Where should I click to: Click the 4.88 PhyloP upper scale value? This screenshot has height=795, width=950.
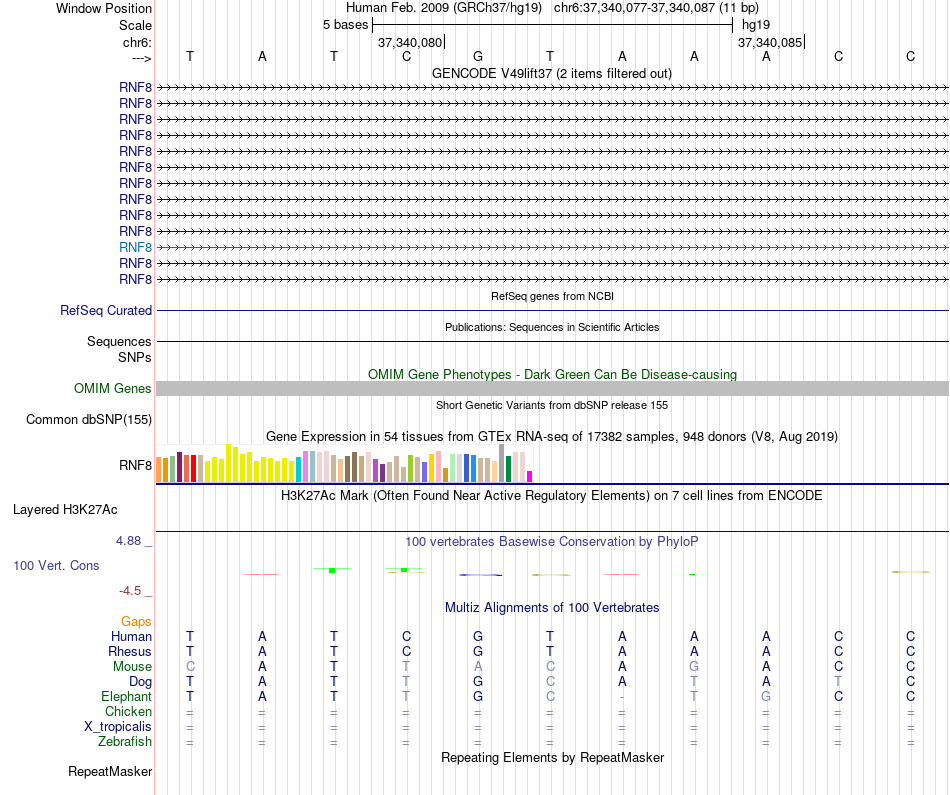point(128,541)
